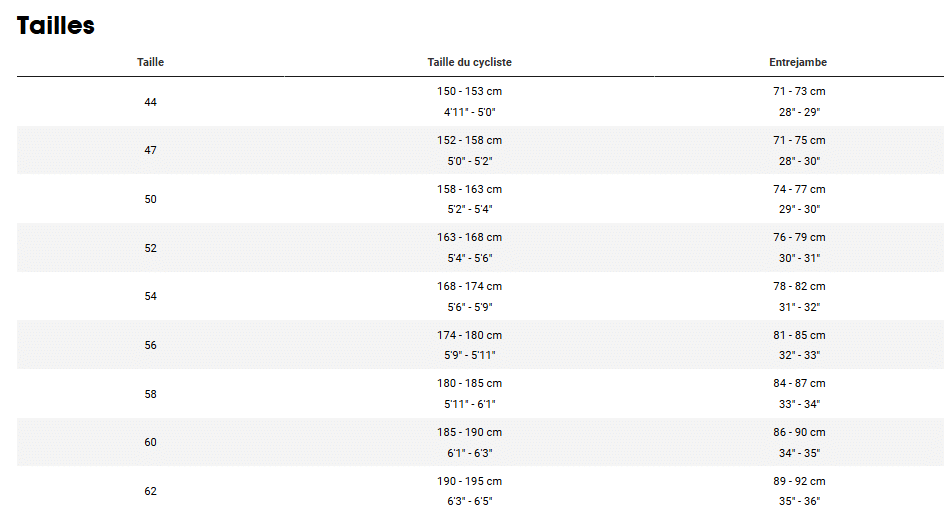This screenshot has height=526, width=951.
Task: Click the "Taille" column header
Action: (150, 62)
